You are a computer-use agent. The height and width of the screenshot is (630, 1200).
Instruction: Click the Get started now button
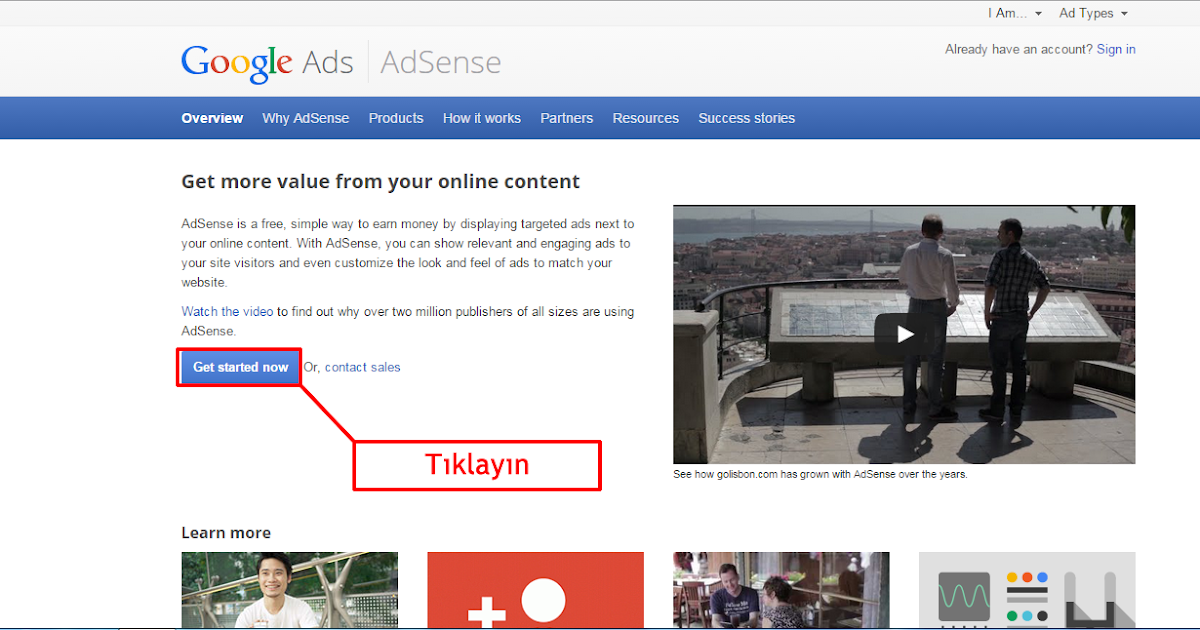240,367
